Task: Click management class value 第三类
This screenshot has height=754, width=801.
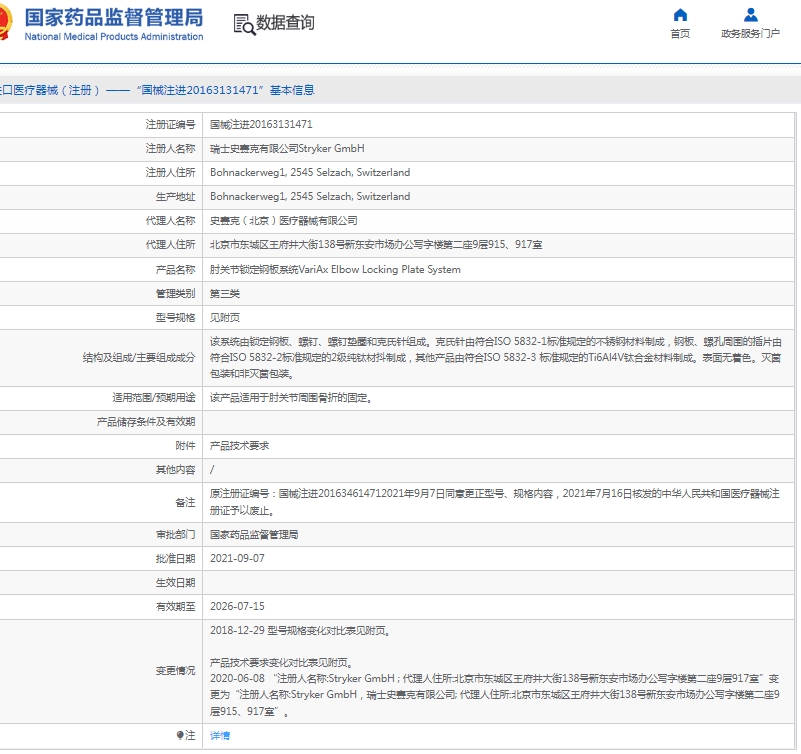Action: pos(225,293)
